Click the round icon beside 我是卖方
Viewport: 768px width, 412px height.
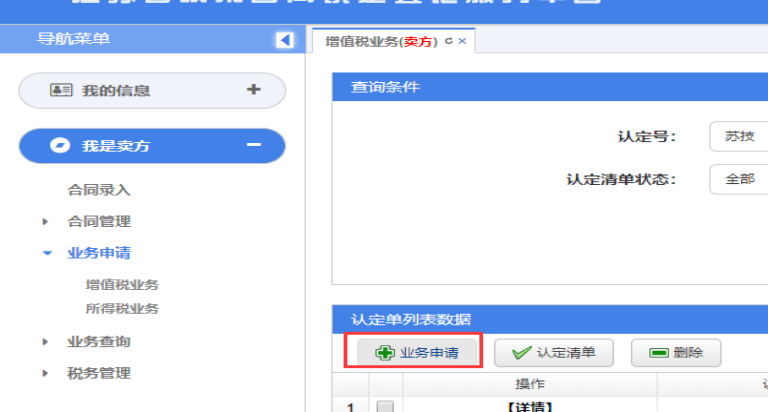61,146
